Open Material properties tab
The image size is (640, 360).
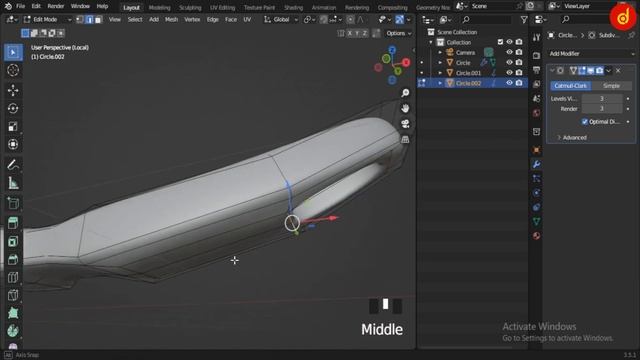pos(536,236)
